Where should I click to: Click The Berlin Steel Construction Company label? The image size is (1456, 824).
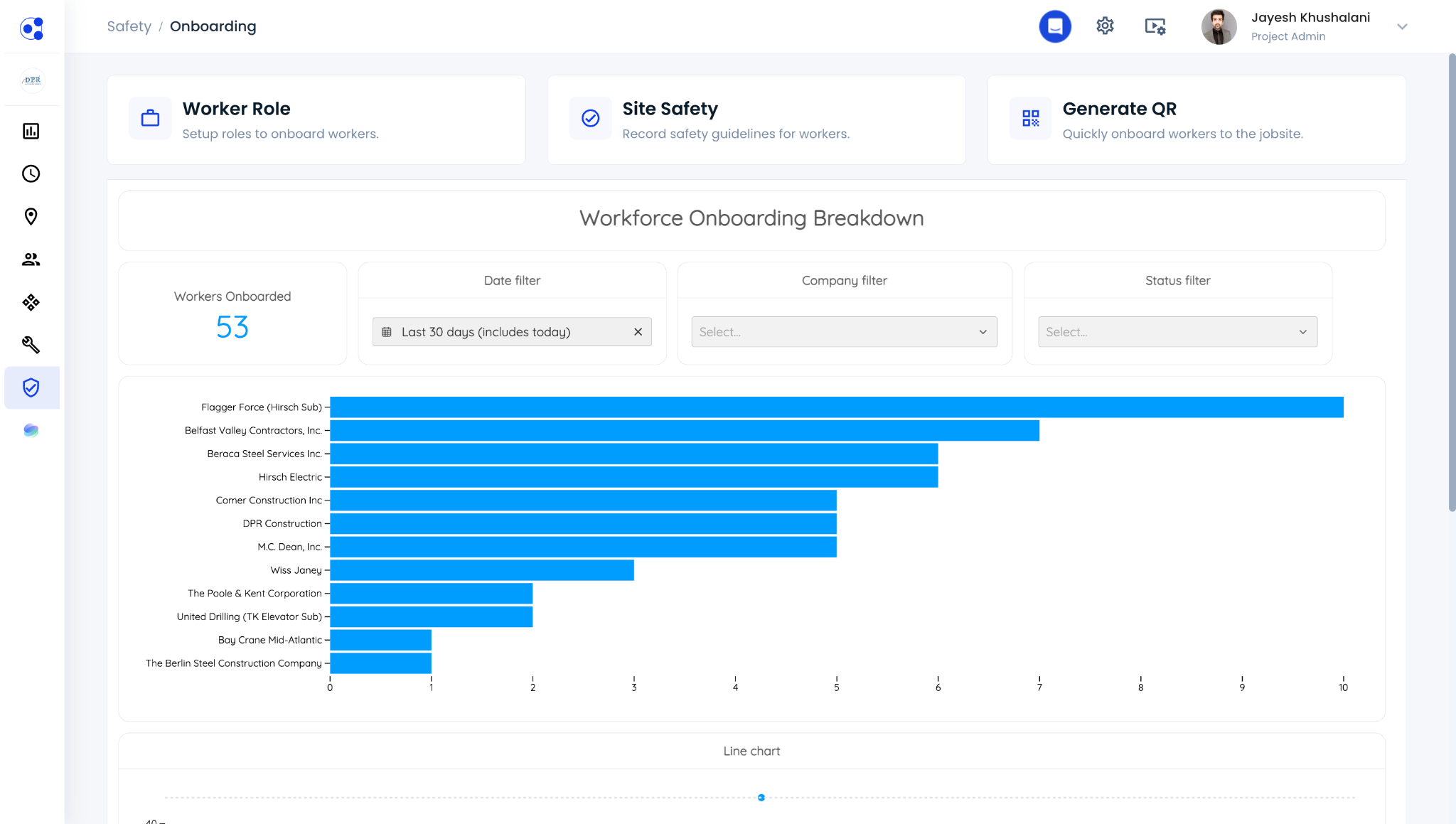(234, 663)
